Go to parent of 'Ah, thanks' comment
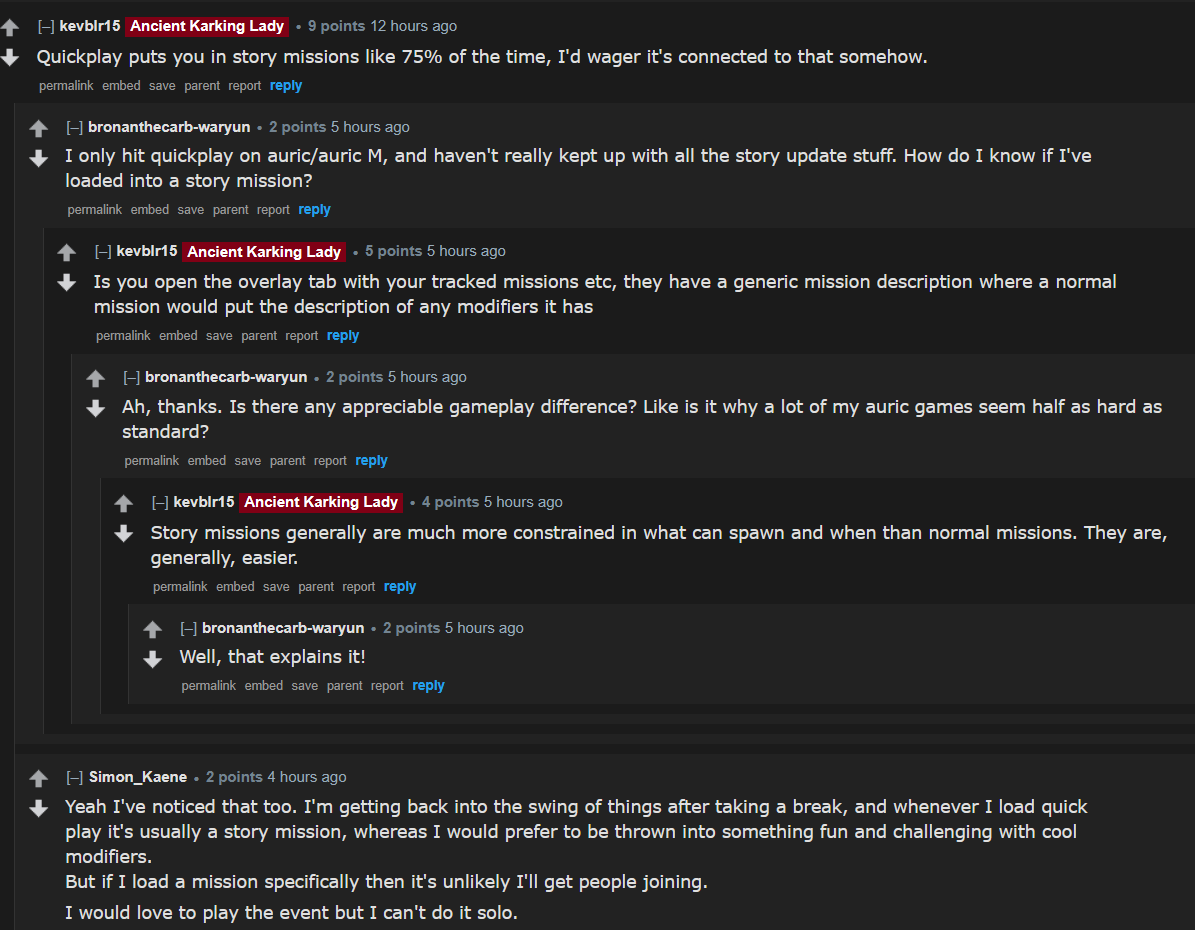 click(x=287, y=461)
